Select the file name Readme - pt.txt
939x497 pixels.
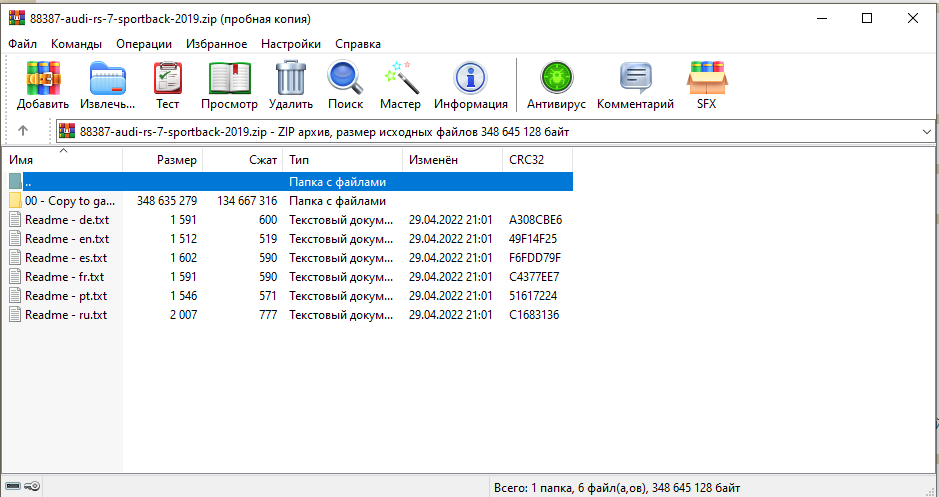coord(66,296)
